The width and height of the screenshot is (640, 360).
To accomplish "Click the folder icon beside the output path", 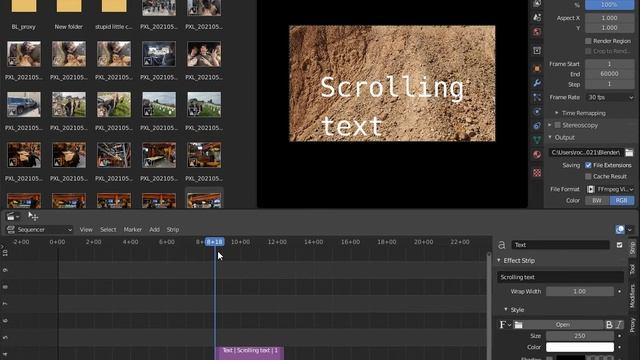I will [629, 152].
